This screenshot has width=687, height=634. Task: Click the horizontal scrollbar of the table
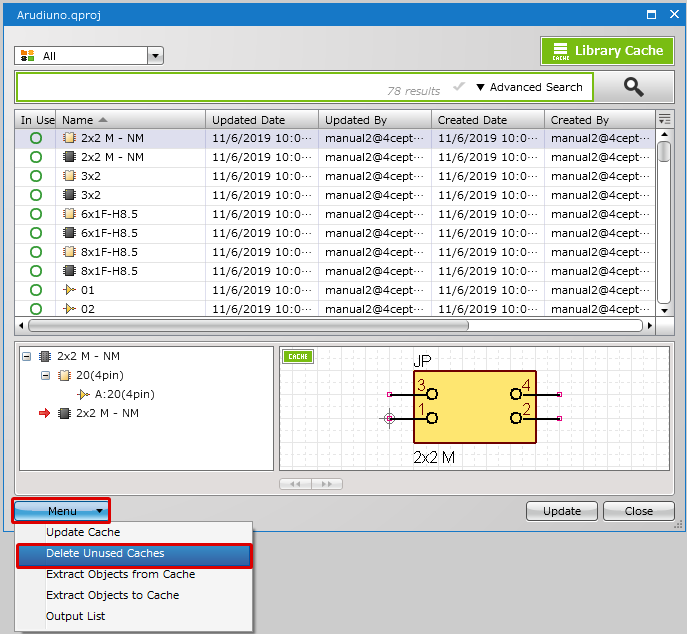point(248,325)
